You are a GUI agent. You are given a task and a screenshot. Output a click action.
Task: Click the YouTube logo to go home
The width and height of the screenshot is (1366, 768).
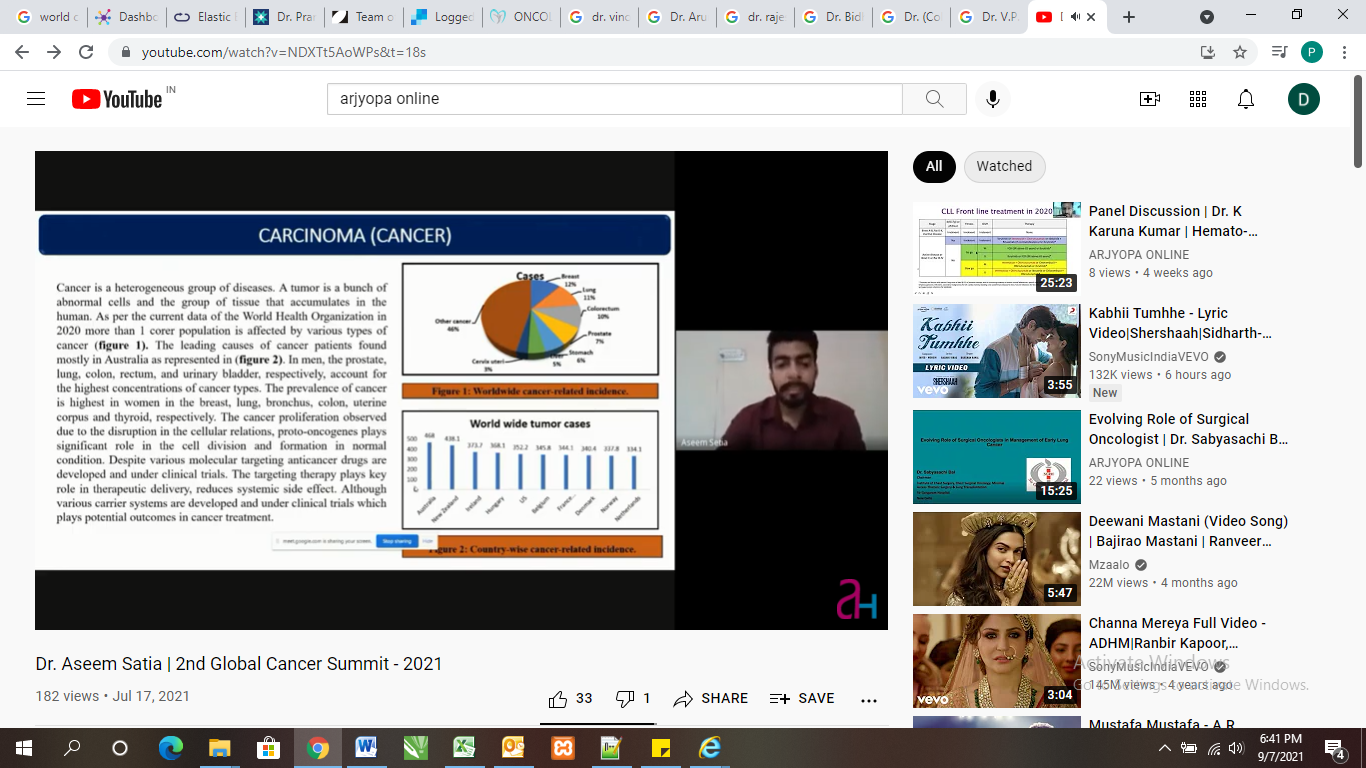click(118, 99)
